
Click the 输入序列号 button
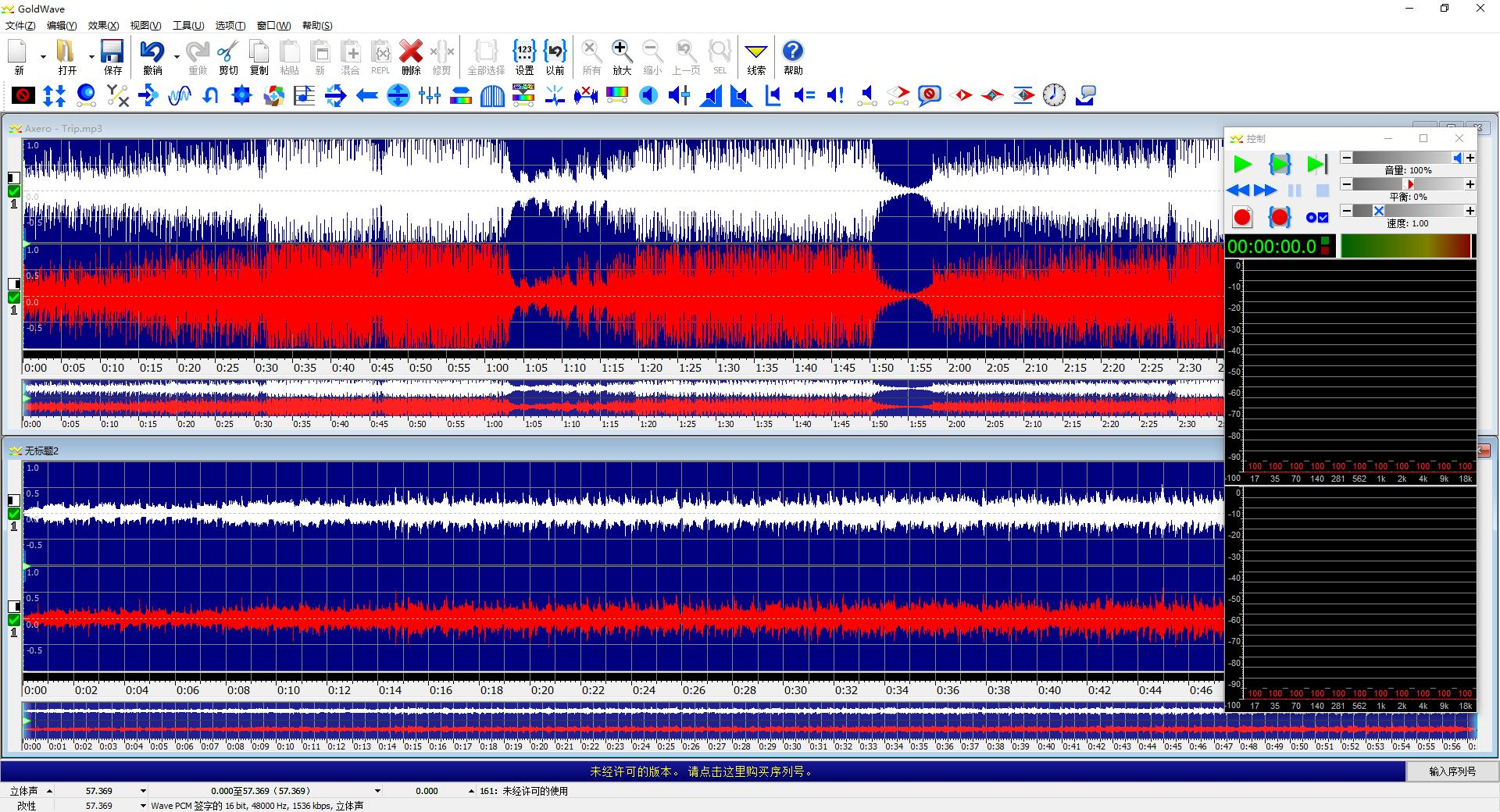[1452, 771]
